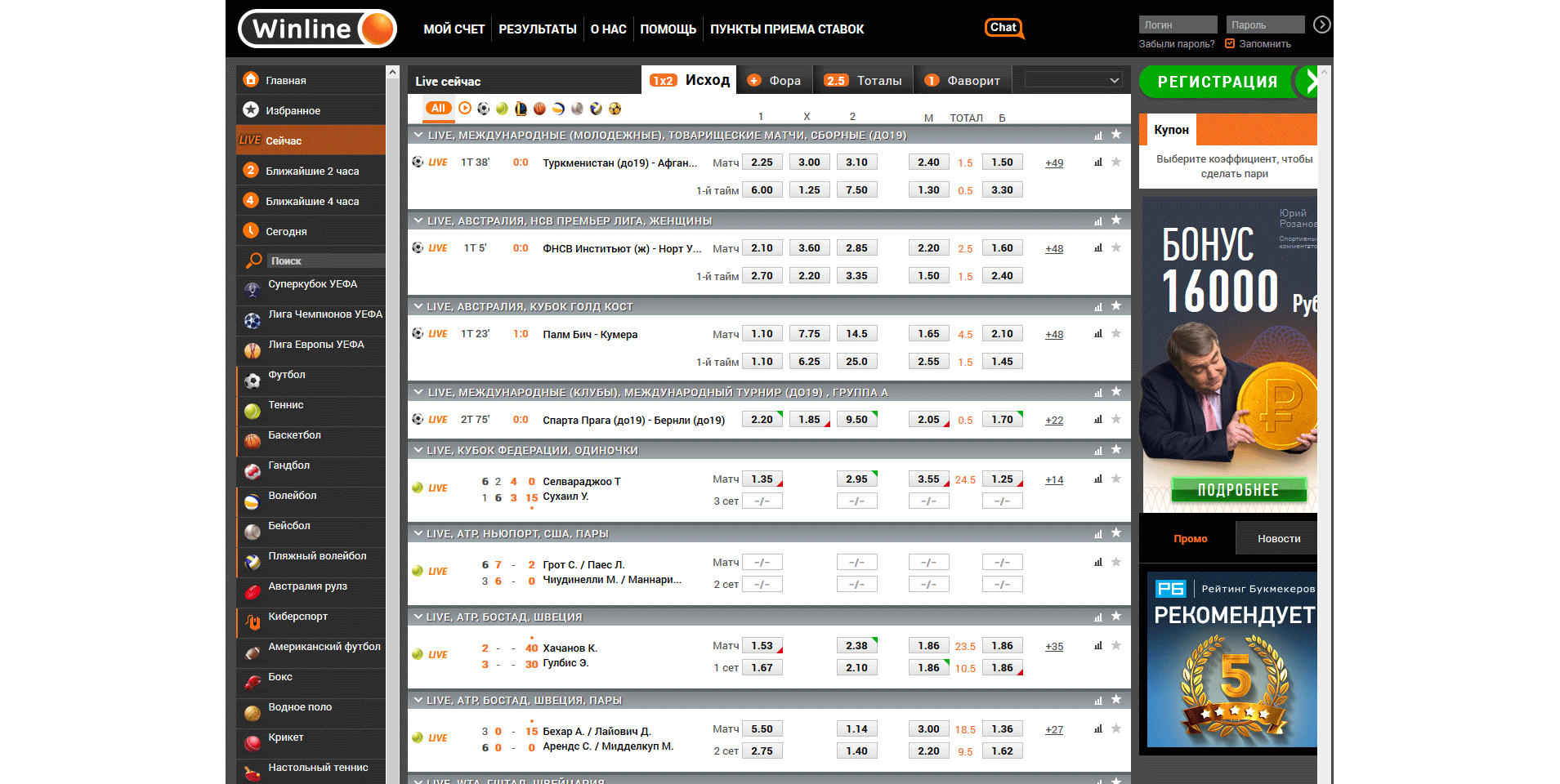Collapse Австралия НСВ Премьер Лига Женщины section
This screenshot has height=784, width=1560.
[418, 220]
